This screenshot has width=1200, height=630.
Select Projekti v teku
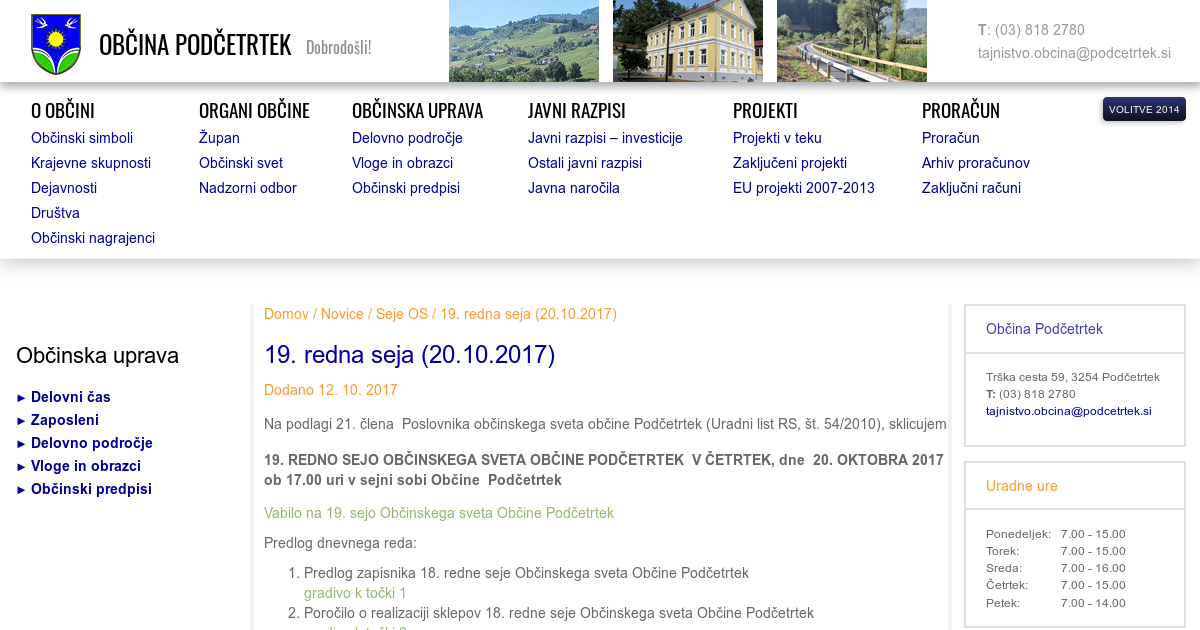point(777,138)
